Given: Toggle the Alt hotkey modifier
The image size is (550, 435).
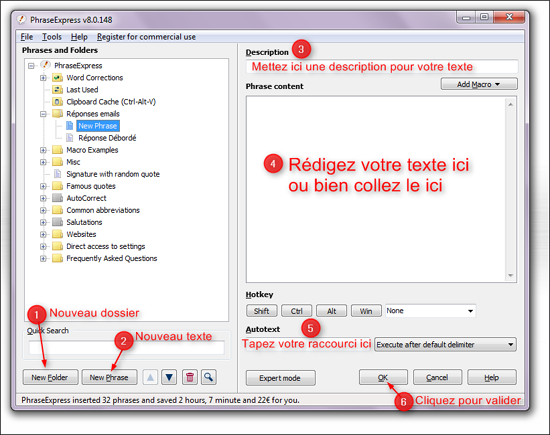Looking at the screenshot, I should point(331,311).
